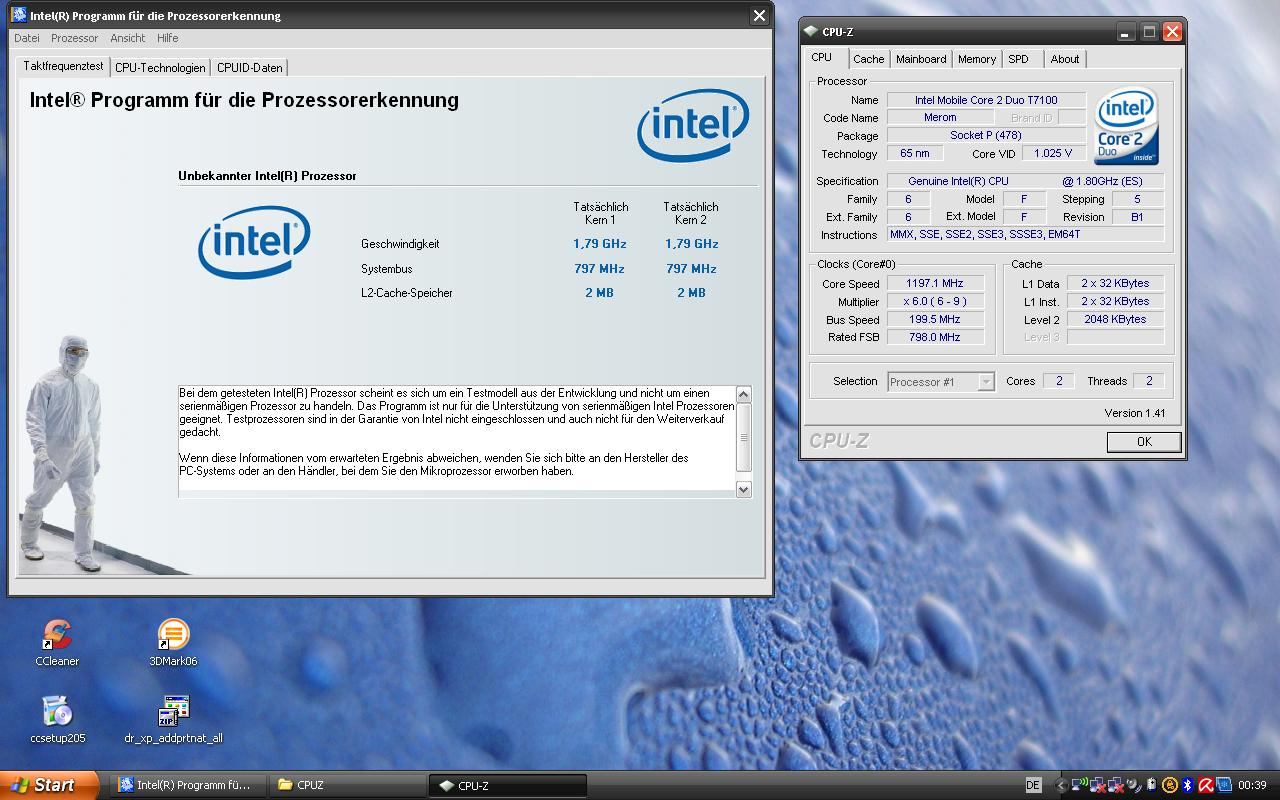The width and height of the screenshot is (1280, 800).
Task: Click the Bus Speed value 199.5 MHz
Action: tap(934, 319)
